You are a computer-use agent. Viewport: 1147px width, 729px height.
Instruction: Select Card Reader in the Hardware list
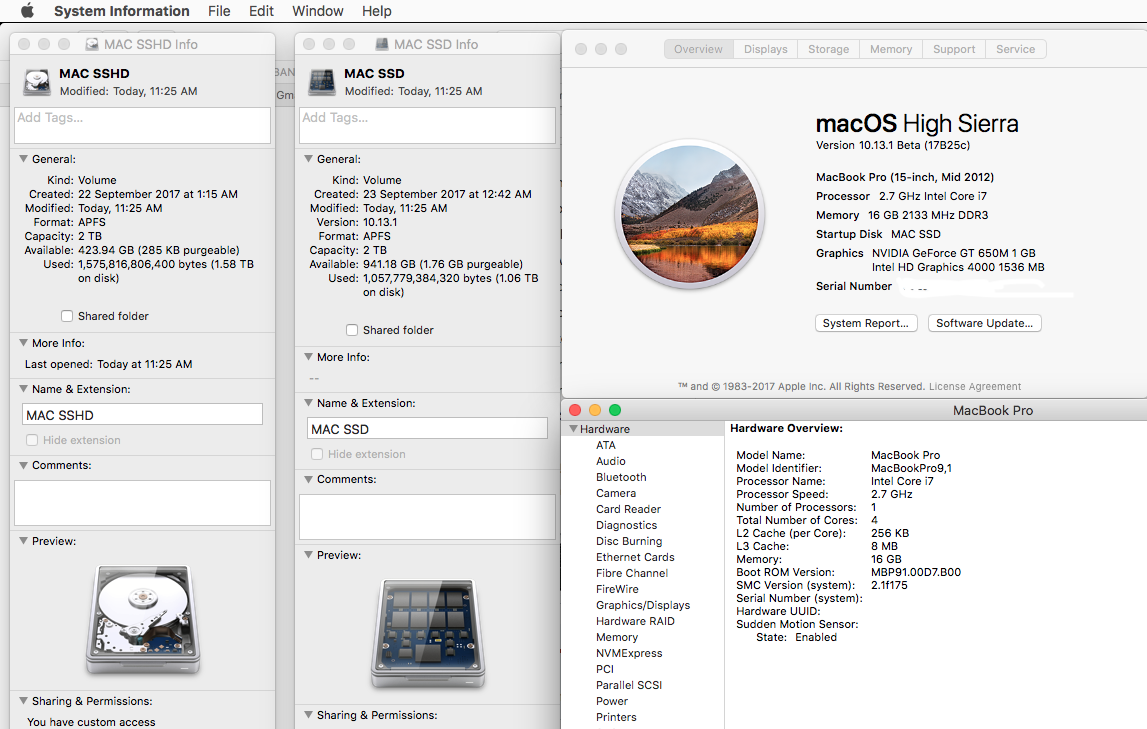pyautogui.click(x=628, y=510)
